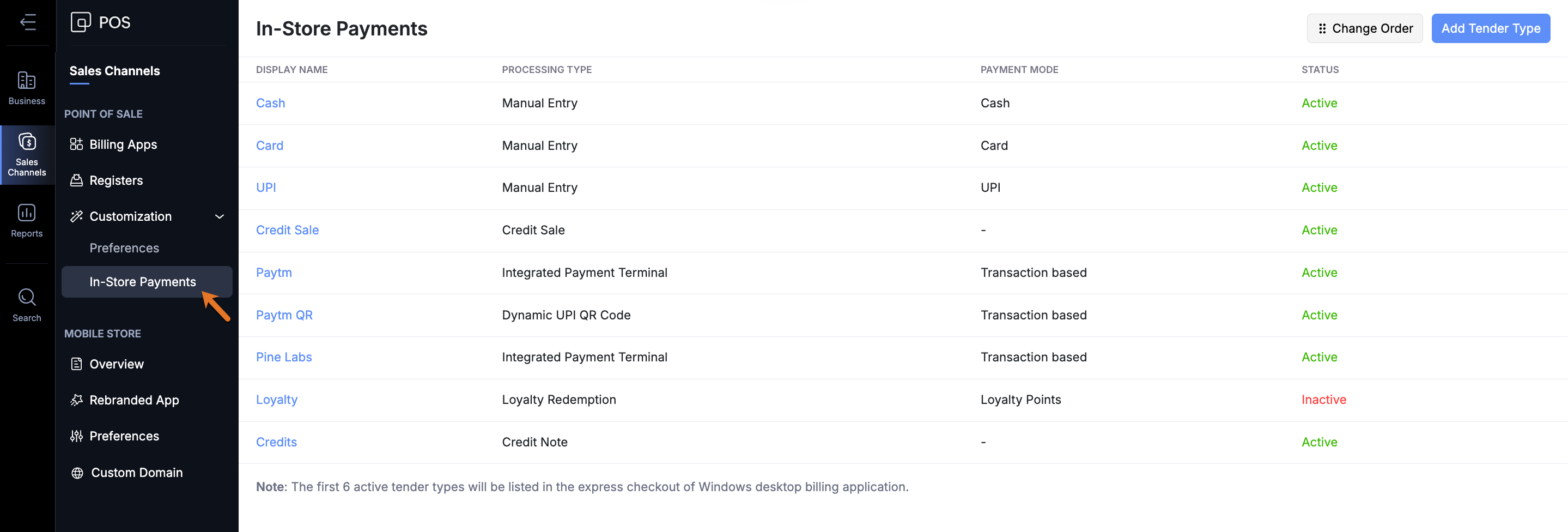
Task: Open mobile store Overview
Action: point(116,364)
